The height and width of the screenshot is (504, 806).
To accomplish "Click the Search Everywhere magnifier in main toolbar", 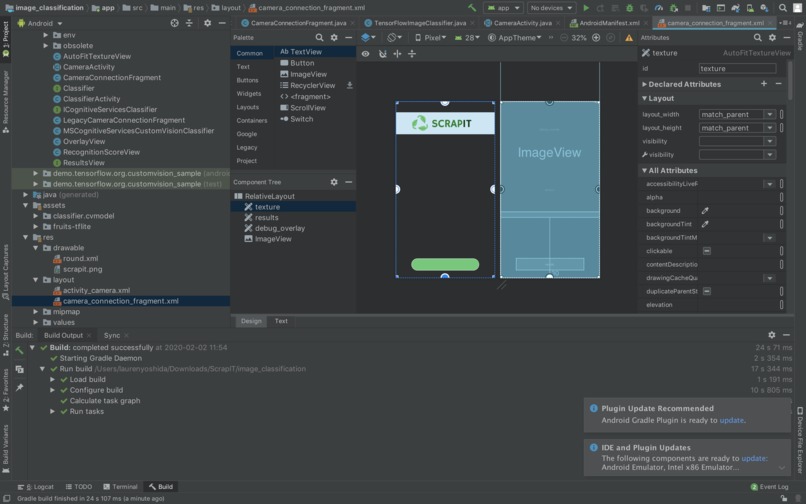I will (x=782, y=8).
